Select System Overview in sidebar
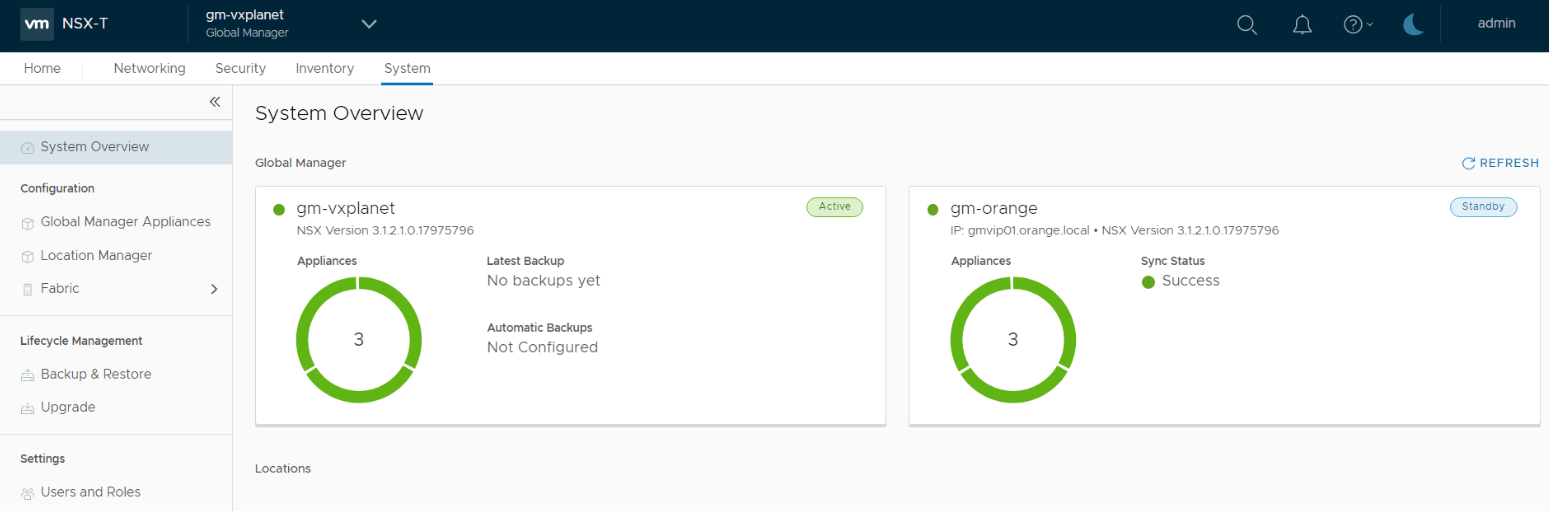Screen dimensions: 1549x511 (116, 147)
